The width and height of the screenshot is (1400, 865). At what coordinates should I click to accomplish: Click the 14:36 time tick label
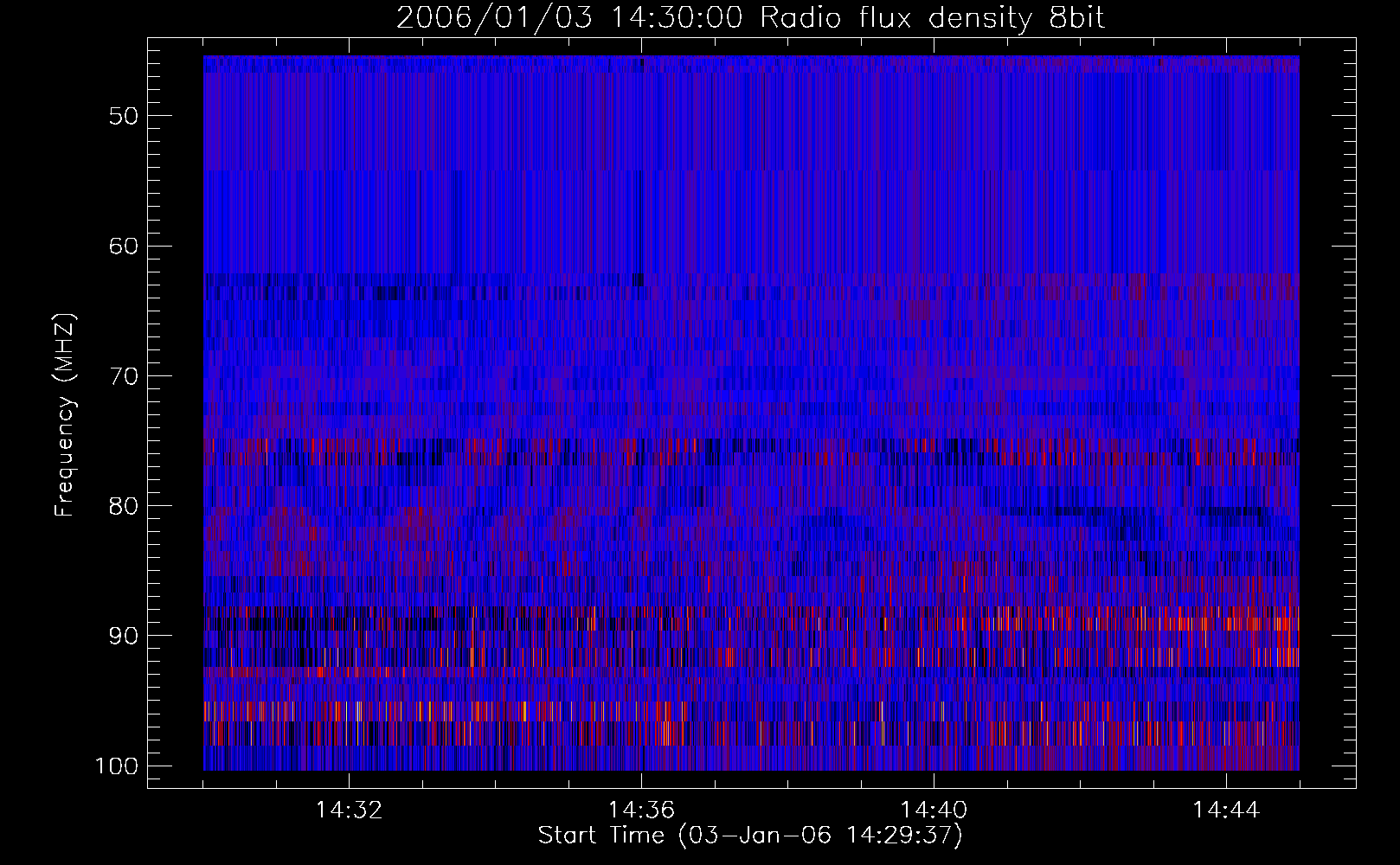(x=642, y=811)
